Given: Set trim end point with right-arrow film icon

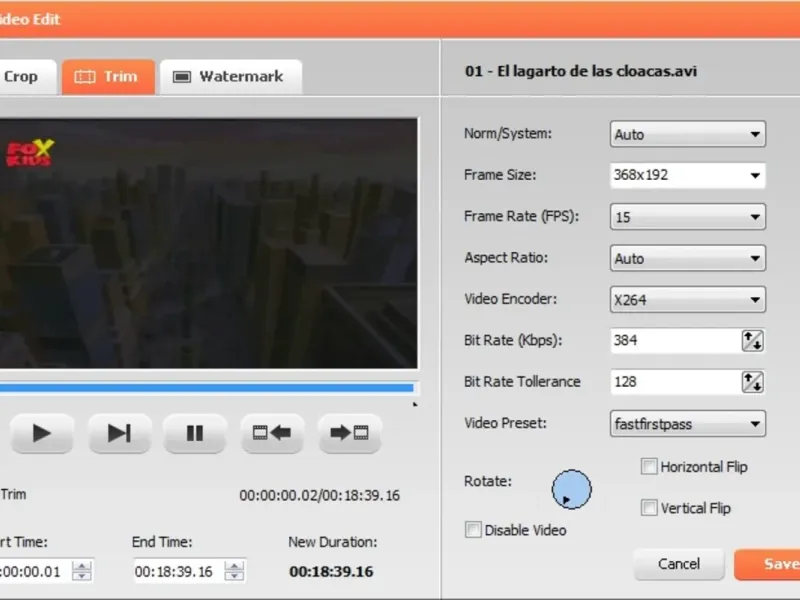Looking at the screenshot, I should click(x=349, y=434).
